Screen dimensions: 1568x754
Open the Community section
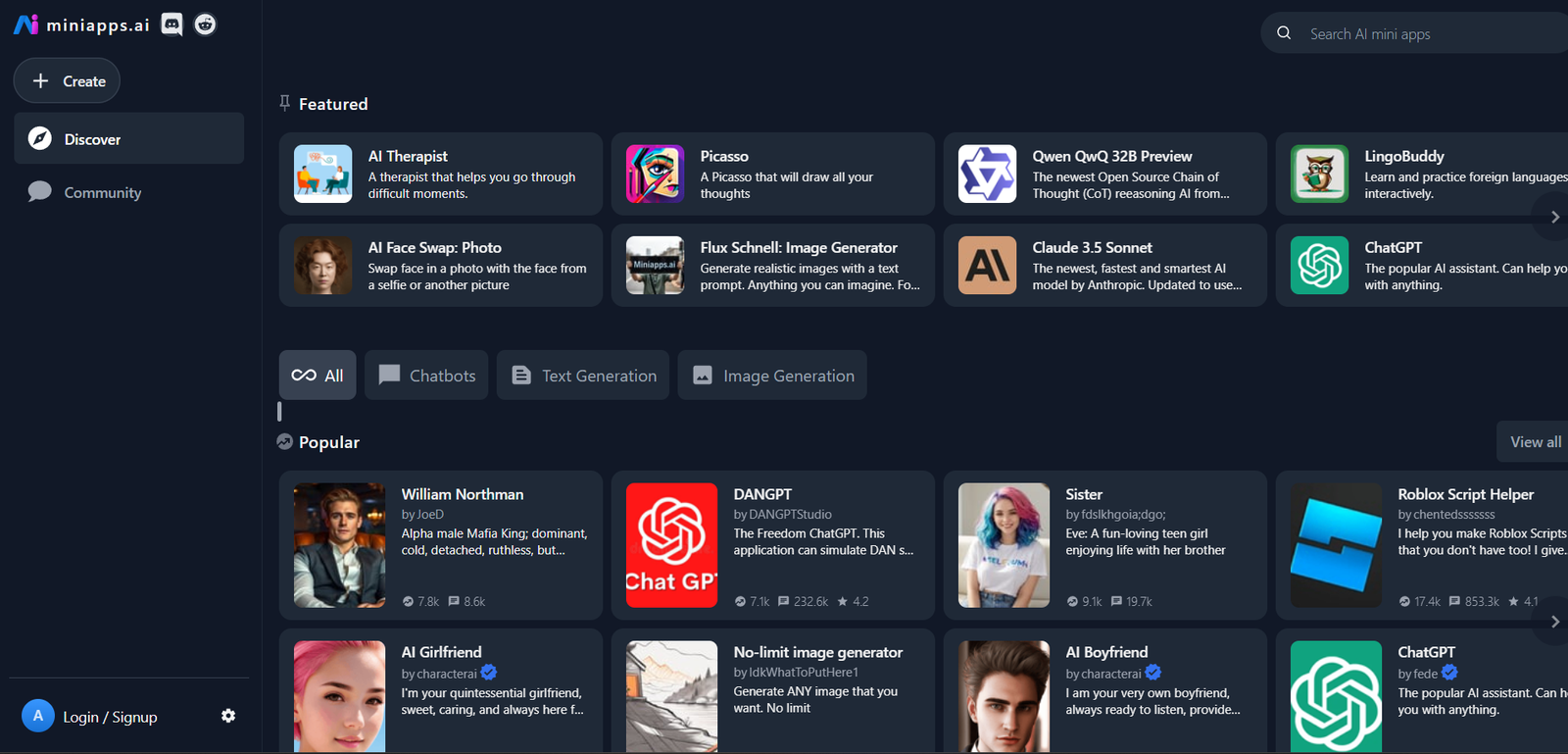click(x=102, y=193)
